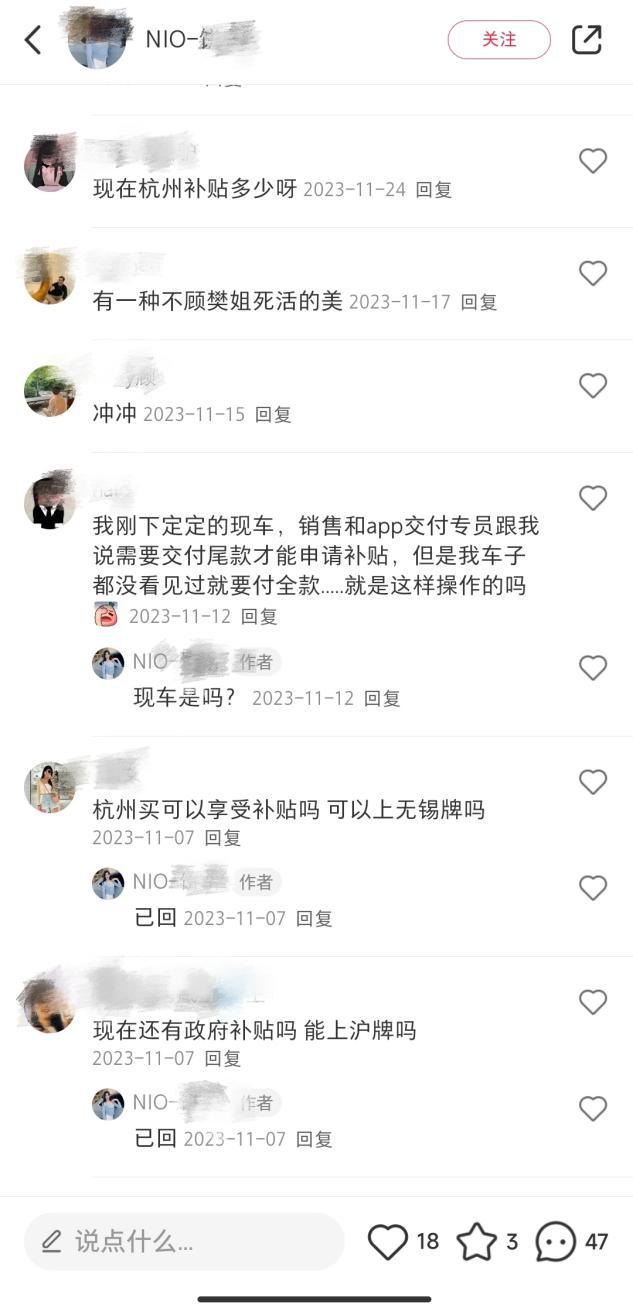Heart the author's reply 现车是吗？

point(593,668)
